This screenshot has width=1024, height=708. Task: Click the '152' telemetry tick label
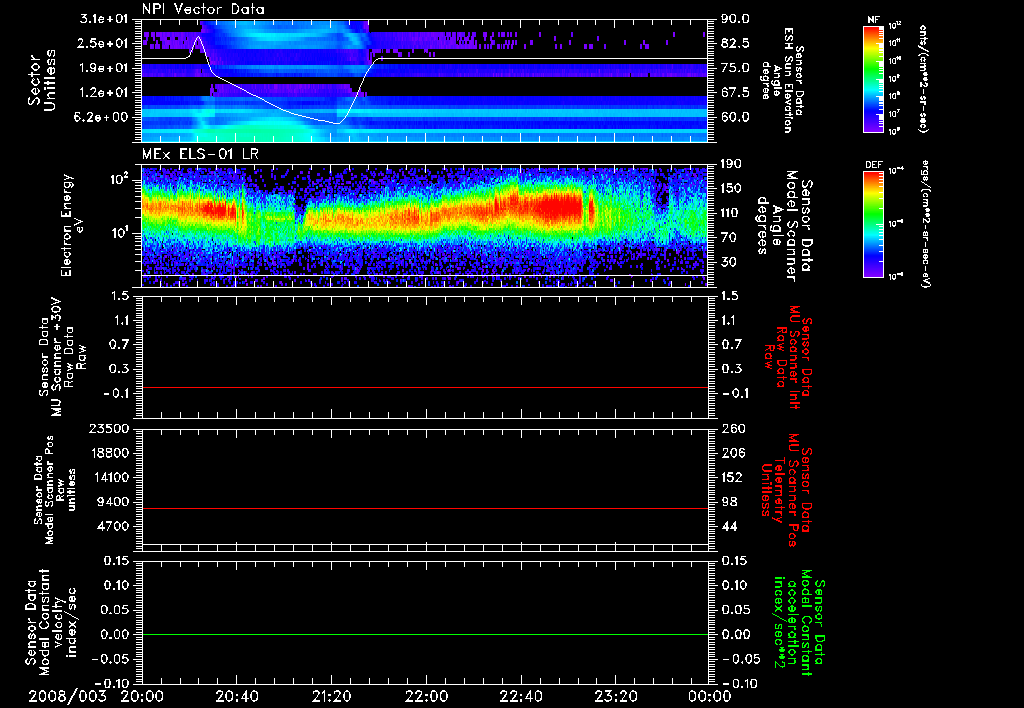(x=732, y=477)
